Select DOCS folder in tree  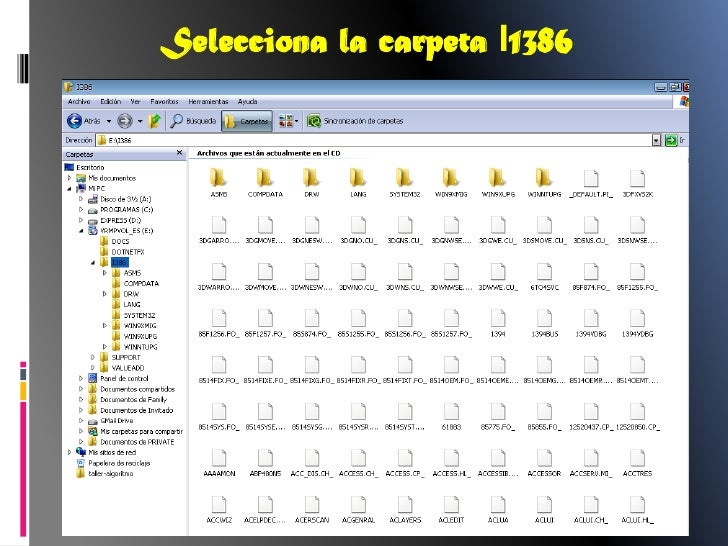tap(120, 241)
